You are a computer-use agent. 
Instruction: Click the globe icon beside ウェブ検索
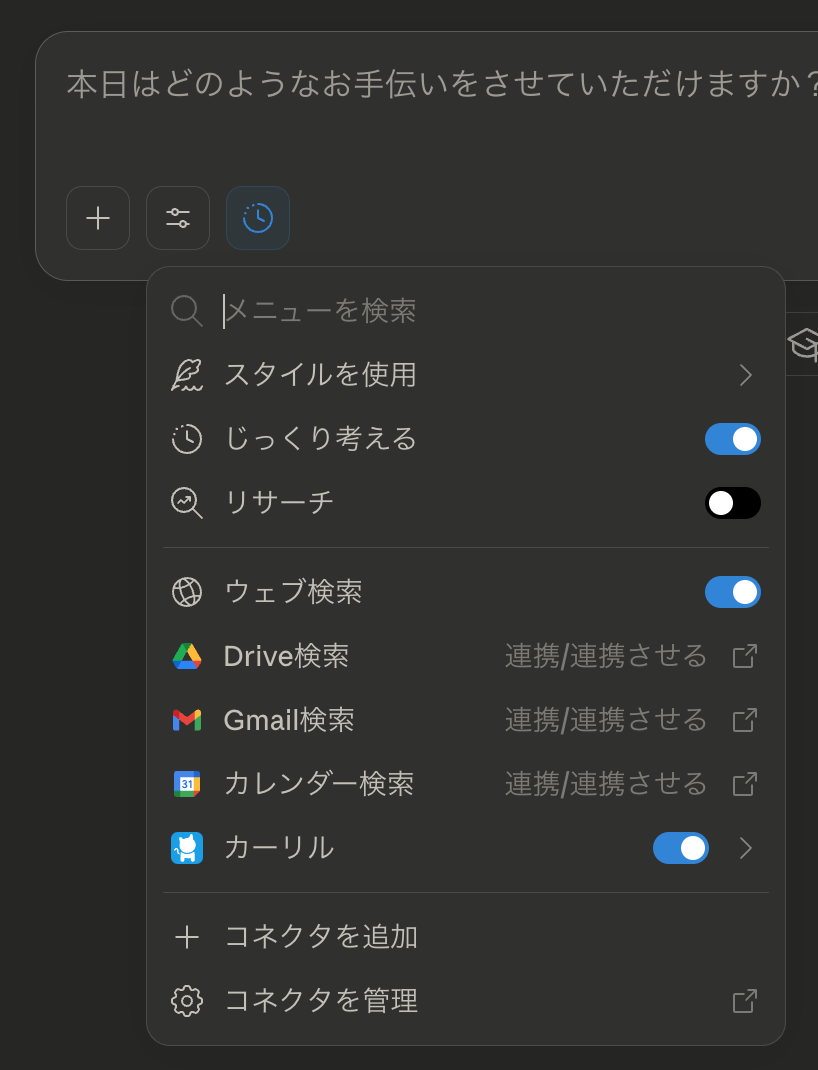[187, 592]
